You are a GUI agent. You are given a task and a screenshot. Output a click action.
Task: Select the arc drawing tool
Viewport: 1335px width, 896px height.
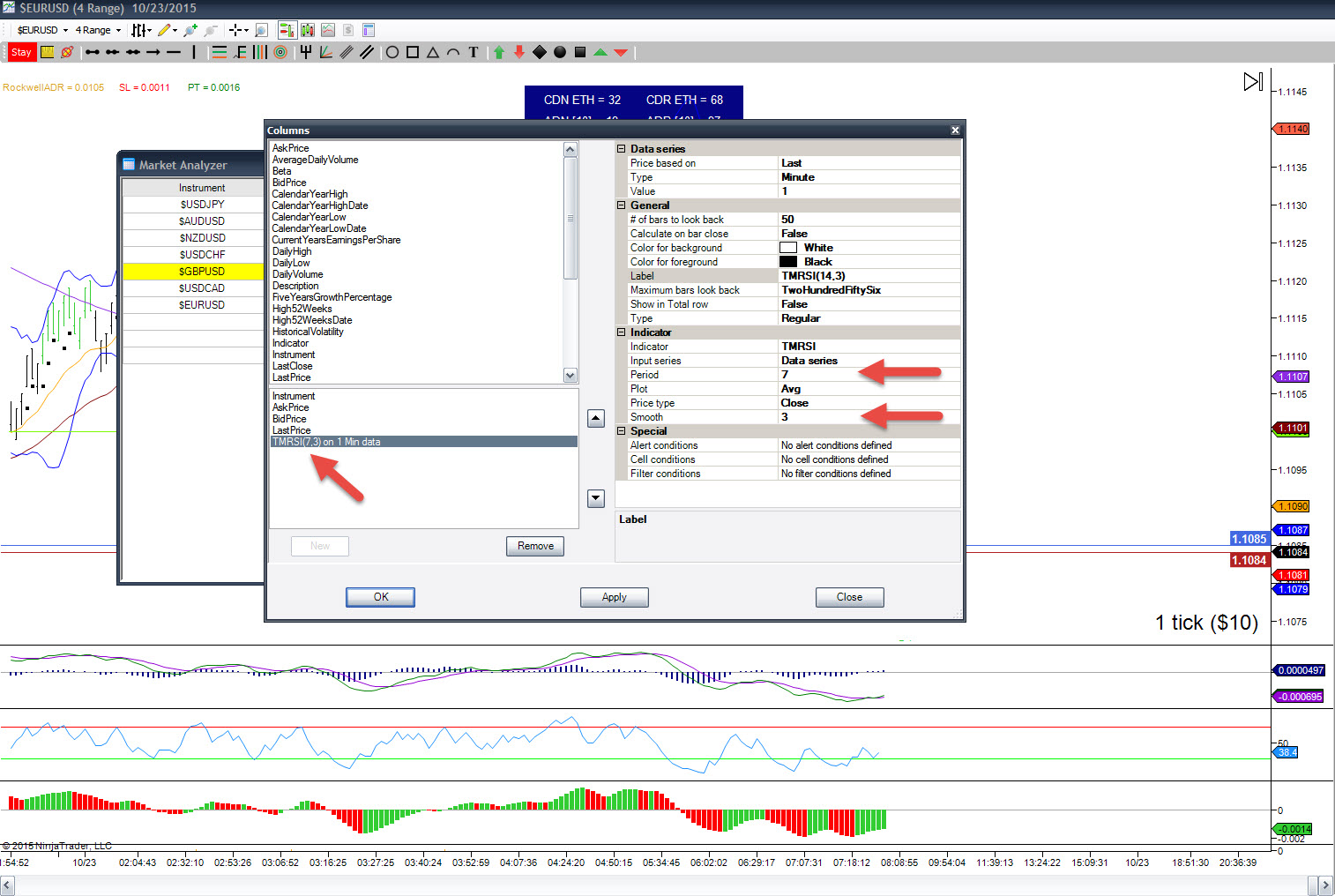(453, 52)
